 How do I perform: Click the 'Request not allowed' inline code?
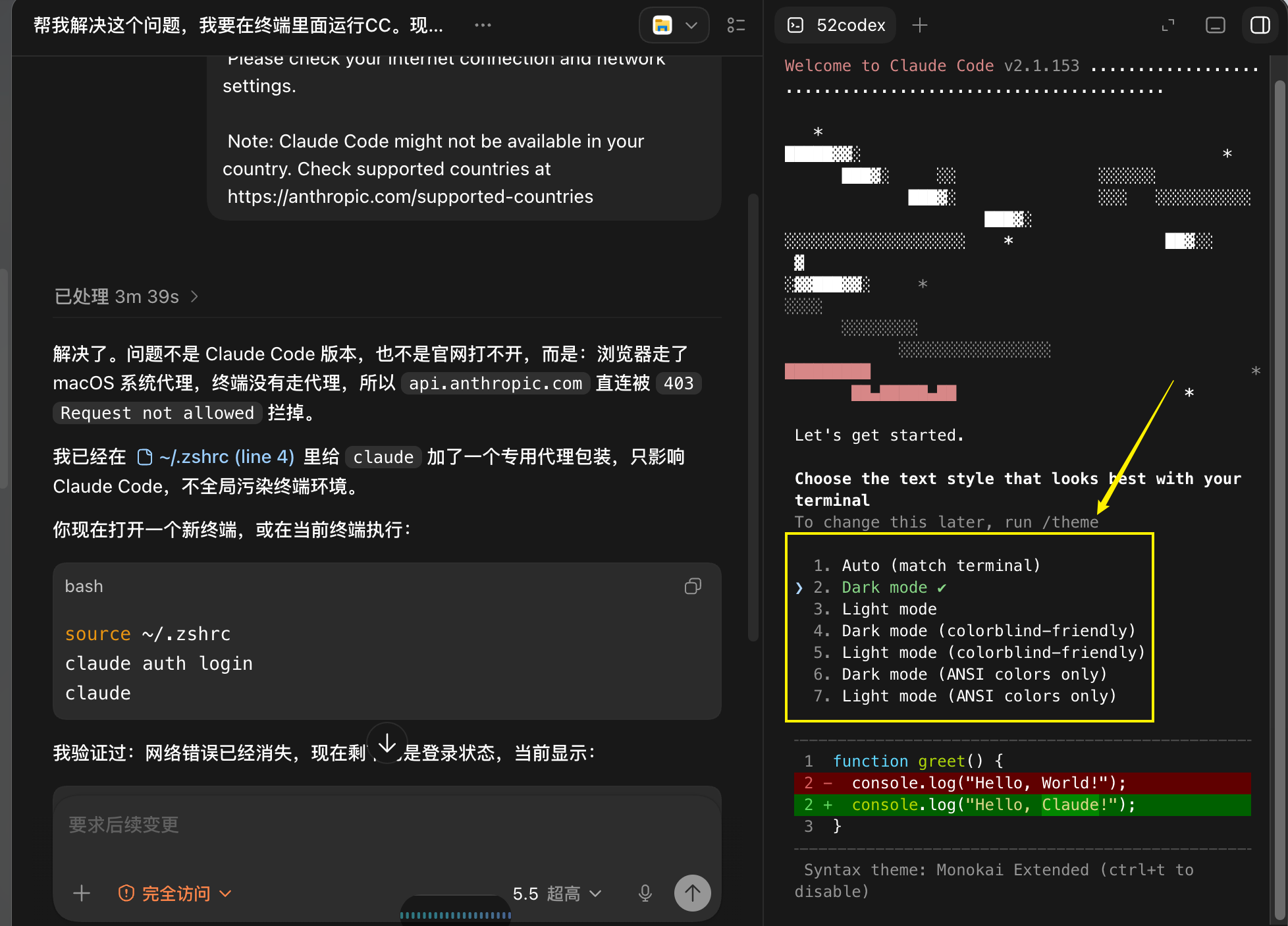[157, 413]
